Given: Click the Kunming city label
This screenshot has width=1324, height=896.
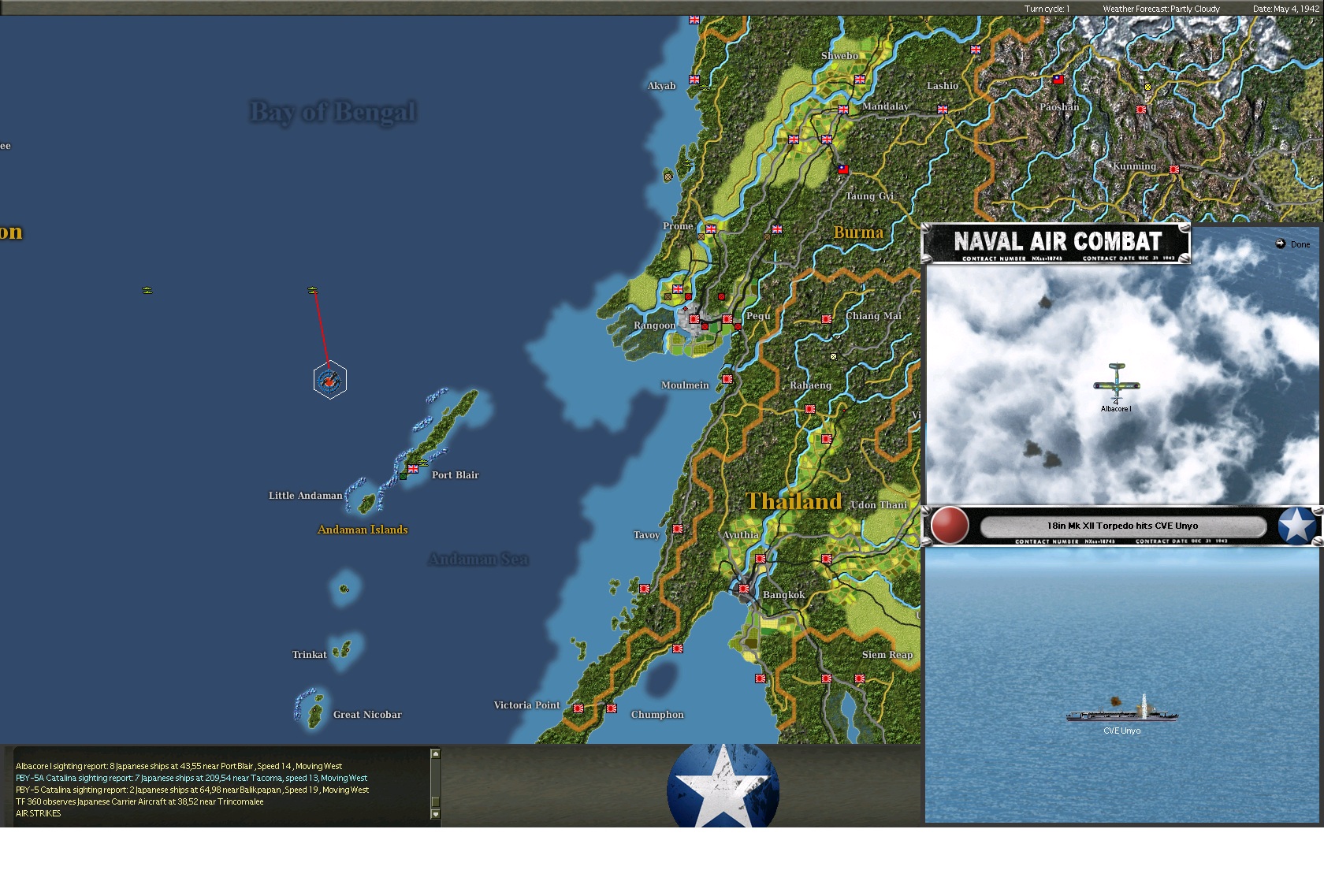Looking at the screenshot, I should tap(1134, 166).
